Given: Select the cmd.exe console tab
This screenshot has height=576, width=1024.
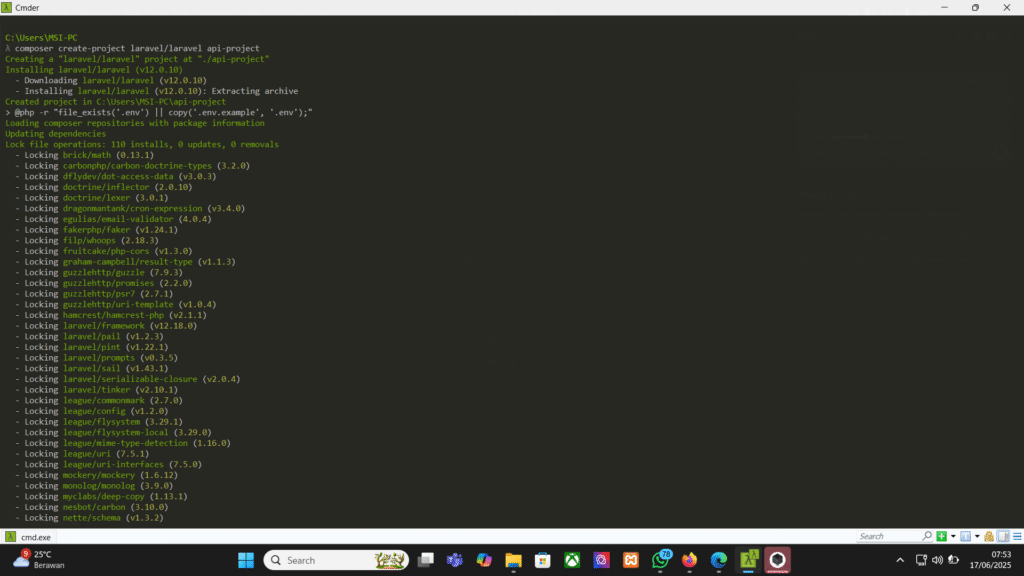Looking at the screenshot, I should (36, 537).
